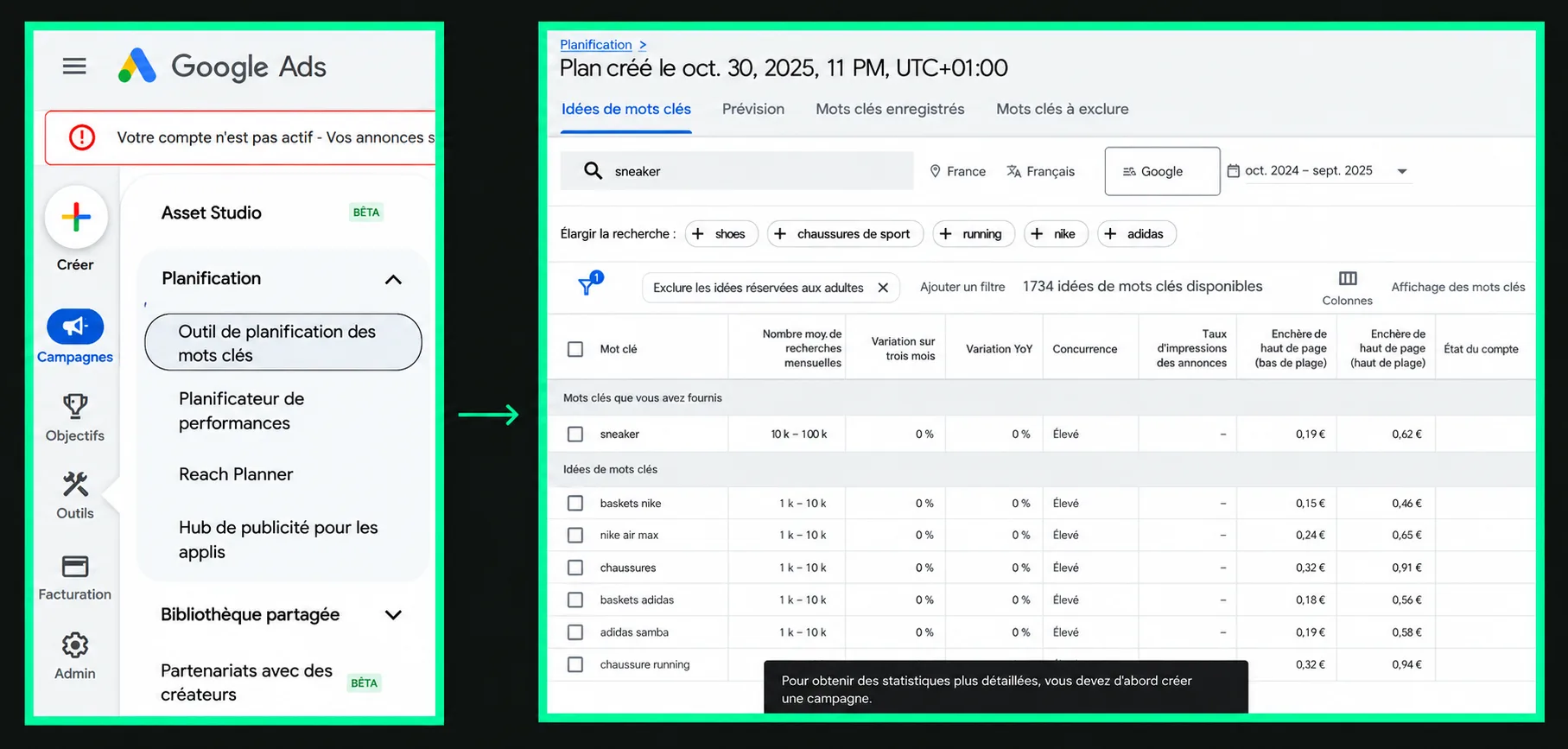Remove the adult ideas exclusion filter

883,288
